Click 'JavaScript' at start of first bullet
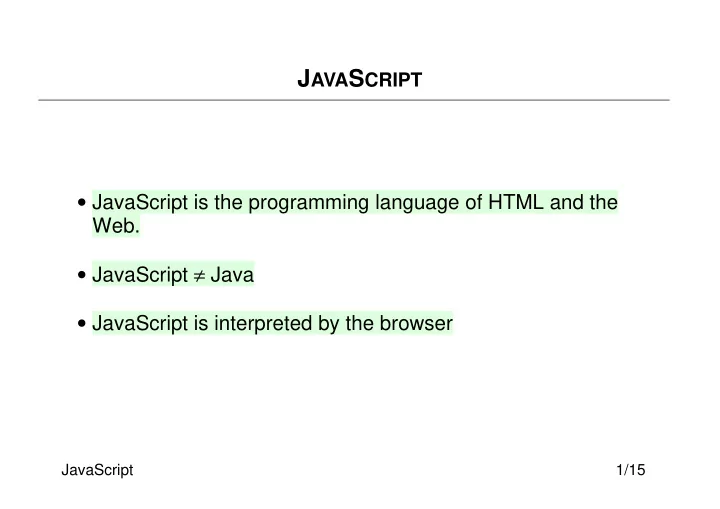Image resolution: width=720 pixels, height=509 pixels. point(140,203)
